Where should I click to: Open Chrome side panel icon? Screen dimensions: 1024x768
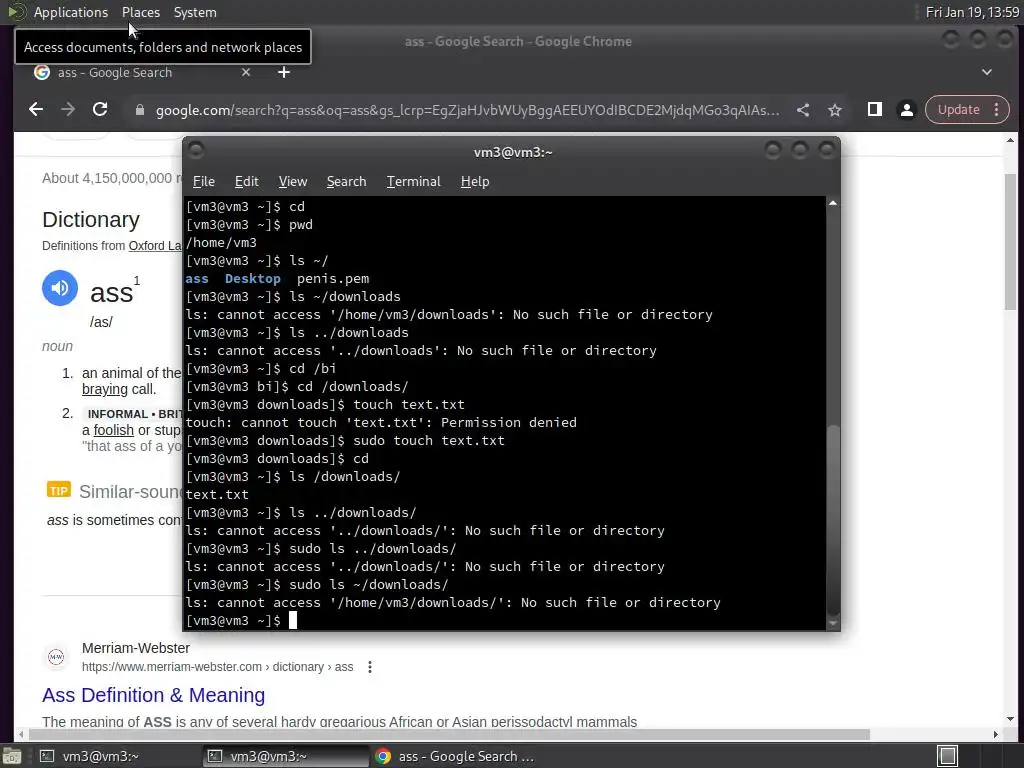[874, 110]
